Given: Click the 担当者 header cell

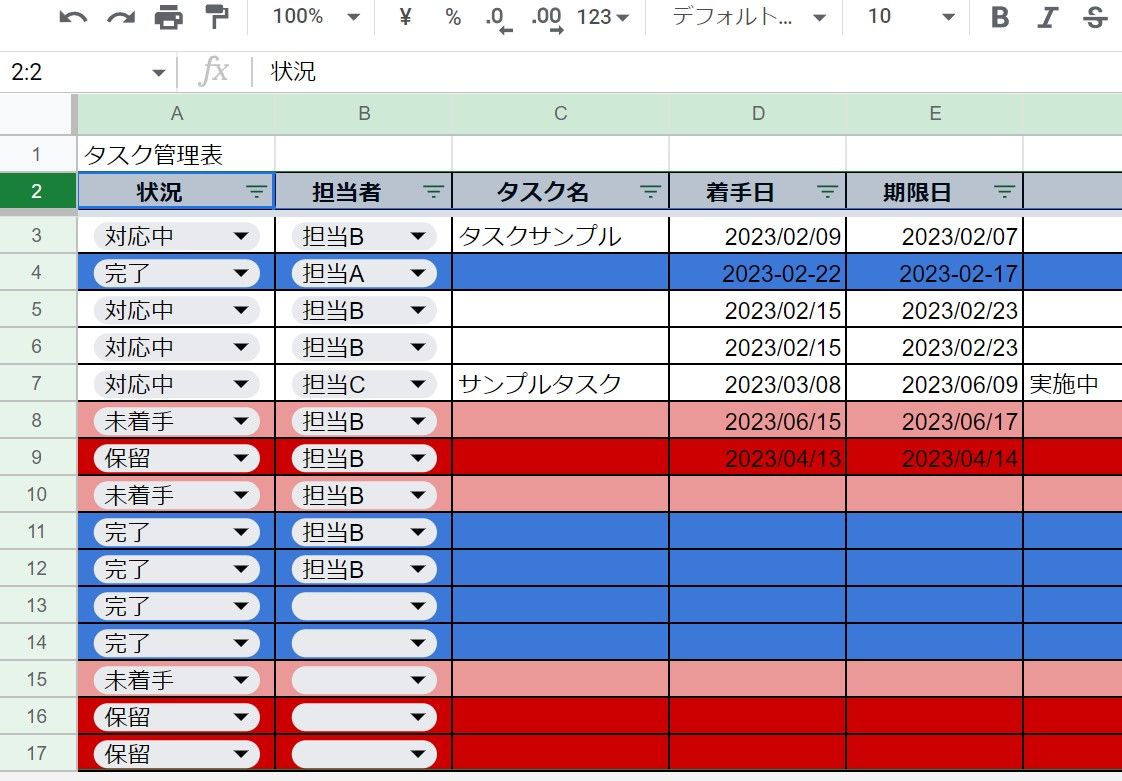Looking at the screenshot, I should point(364,191).
